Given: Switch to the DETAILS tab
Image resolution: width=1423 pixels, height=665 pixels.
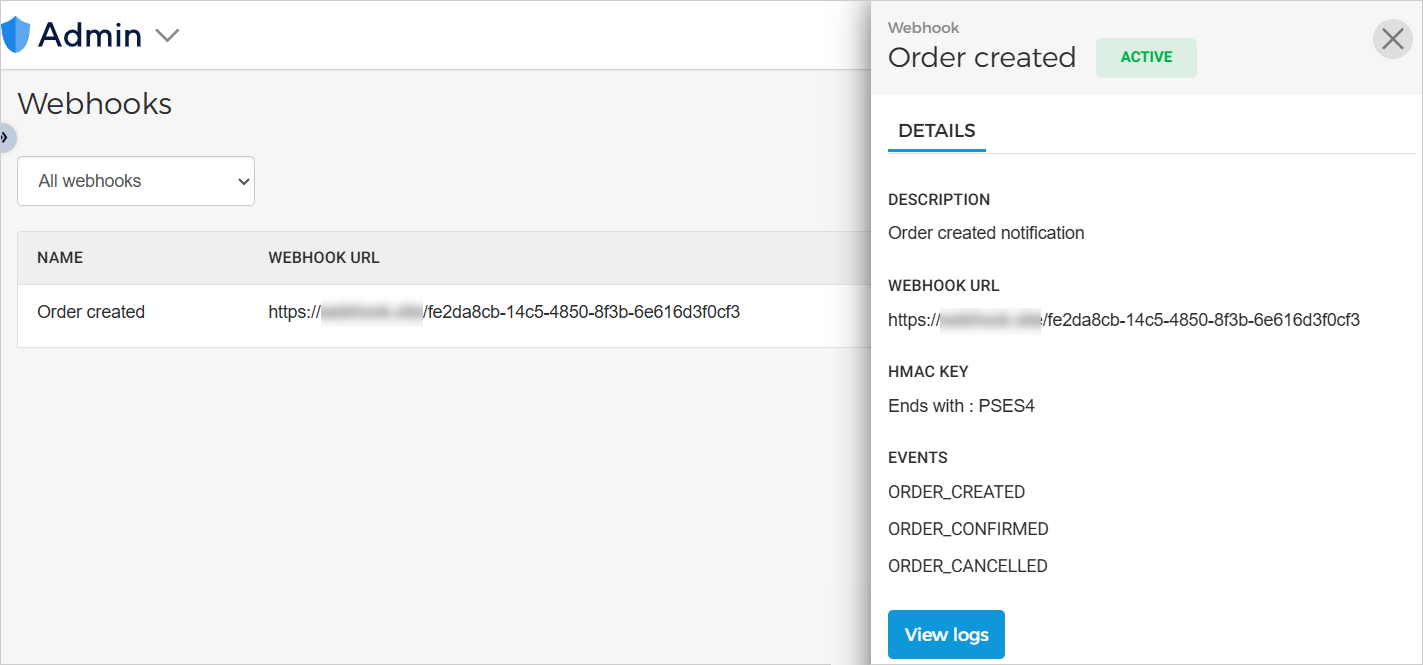Looking at the screenshot, I should [x=936, y=131].
